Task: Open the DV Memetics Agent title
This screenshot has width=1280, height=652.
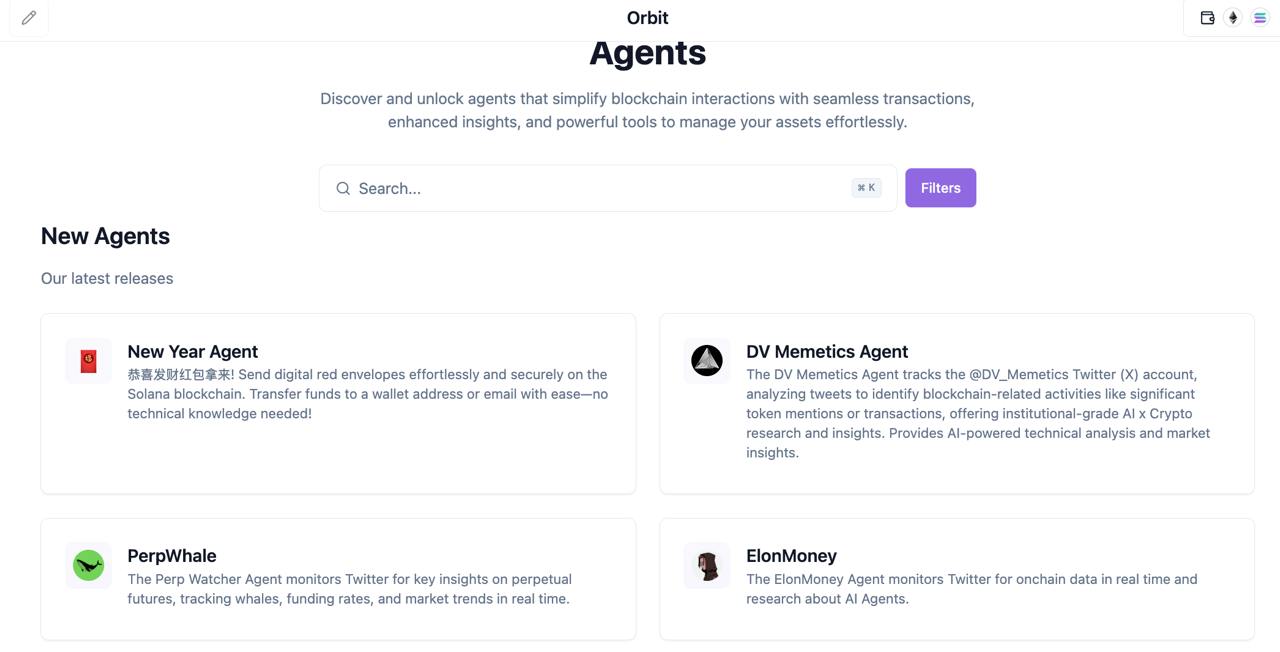Action: (x=827, y=351)
